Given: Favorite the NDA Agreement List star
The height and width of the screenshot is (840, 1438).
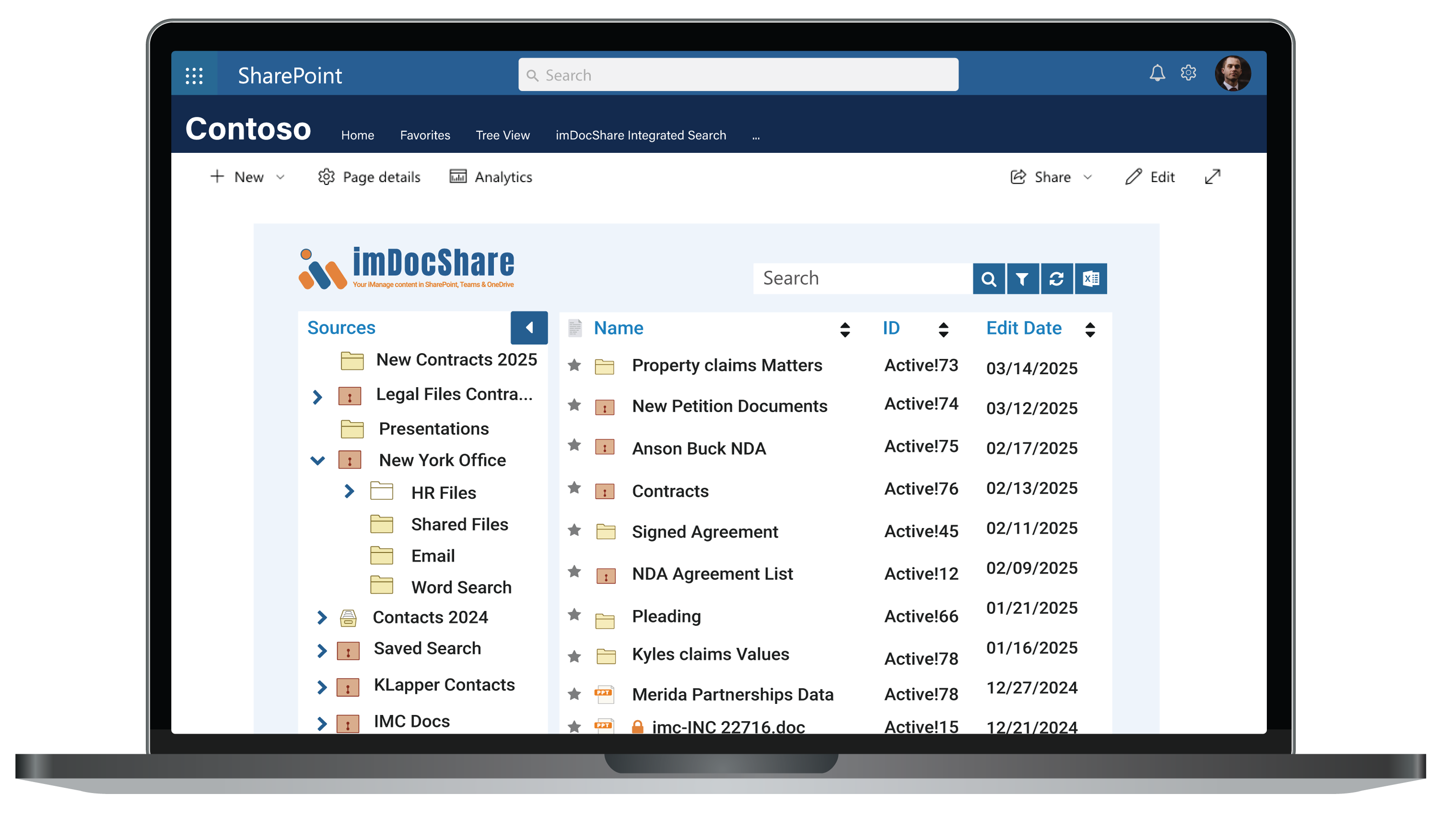Looking at the screenshot, I should click(574, 571).
